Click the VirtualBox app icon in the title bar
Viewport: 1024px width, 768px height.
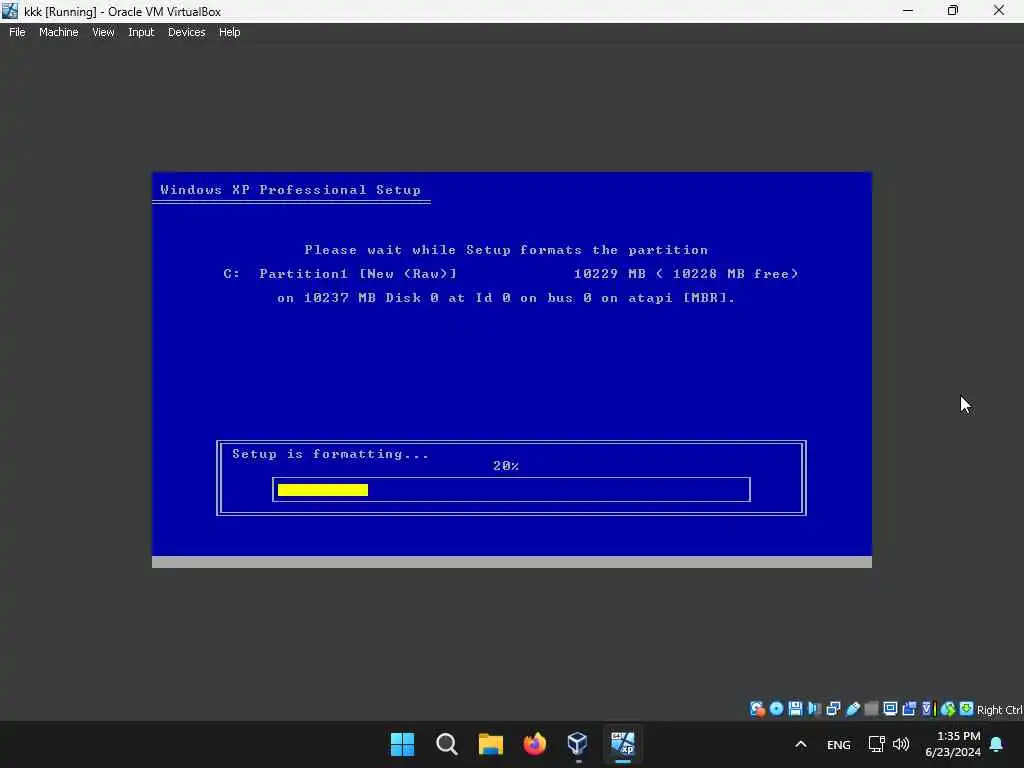coord(10,11)
